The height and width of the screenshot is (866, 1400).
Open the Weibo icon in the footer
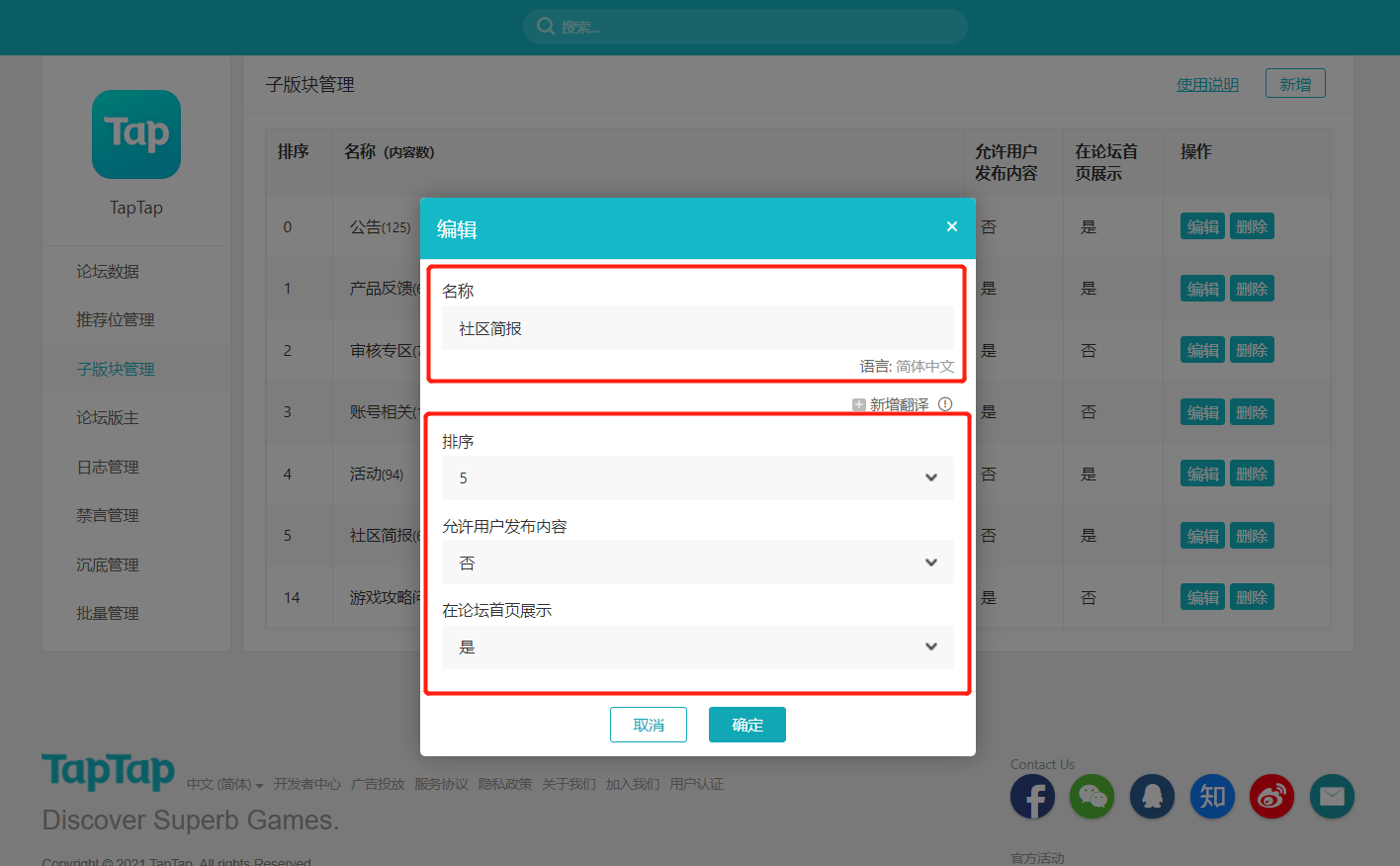pyautogui.click(x=1271, y=796)
